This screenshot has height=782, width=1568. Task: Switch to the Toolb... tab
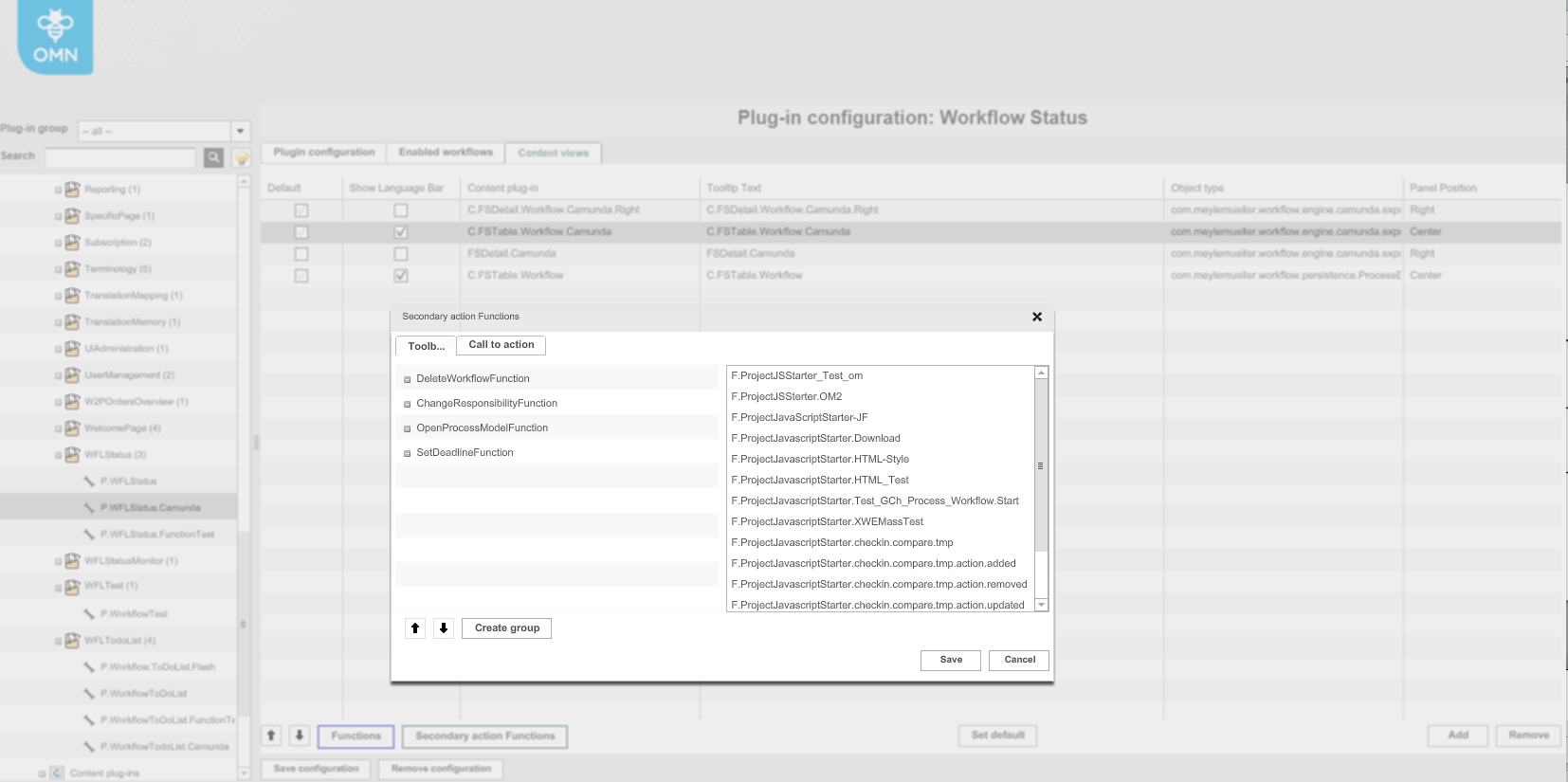point(426,346)
